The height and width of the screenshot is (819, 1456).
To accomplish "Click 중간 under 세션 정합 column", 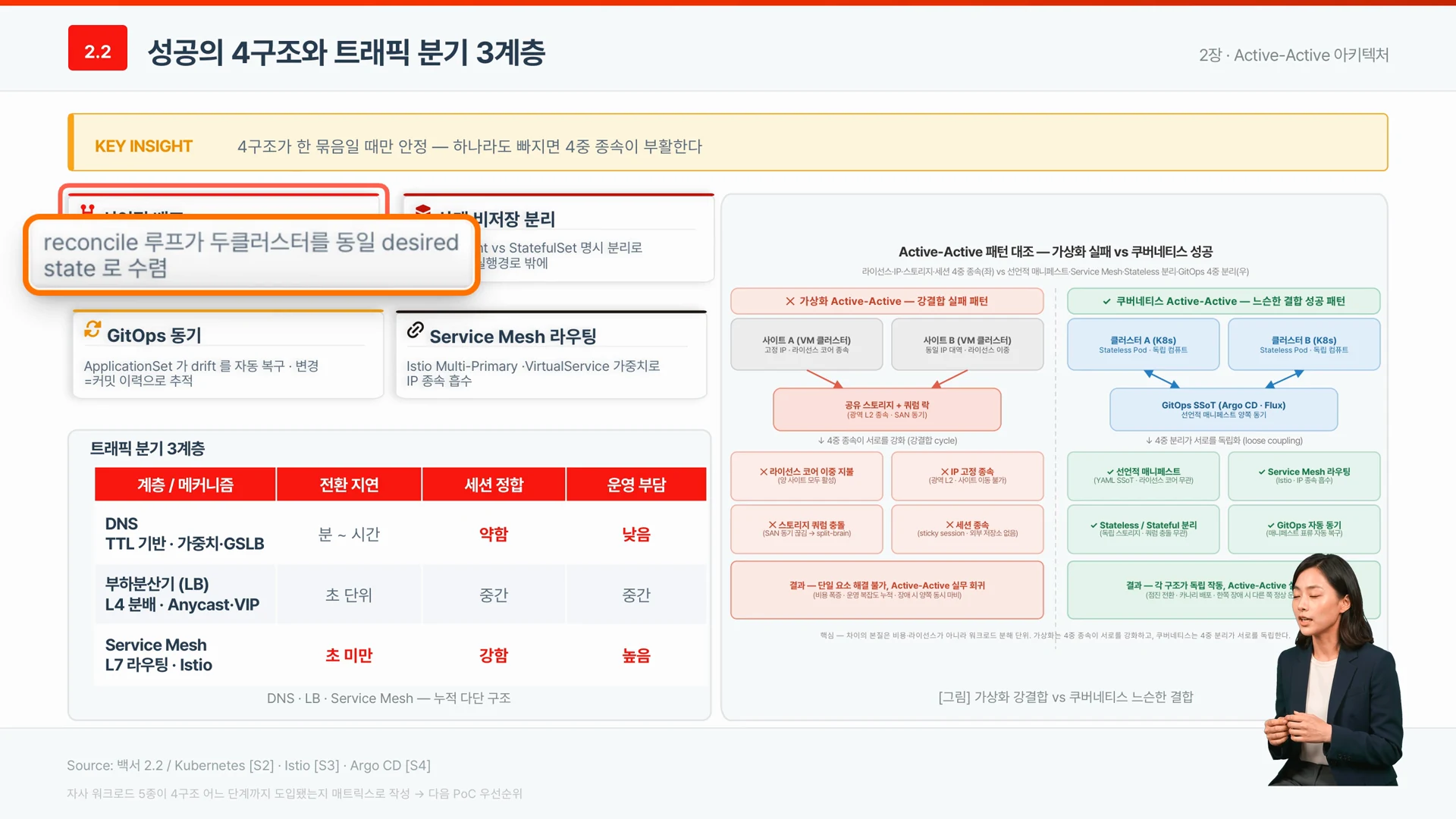I will click(x=494, y=595).
